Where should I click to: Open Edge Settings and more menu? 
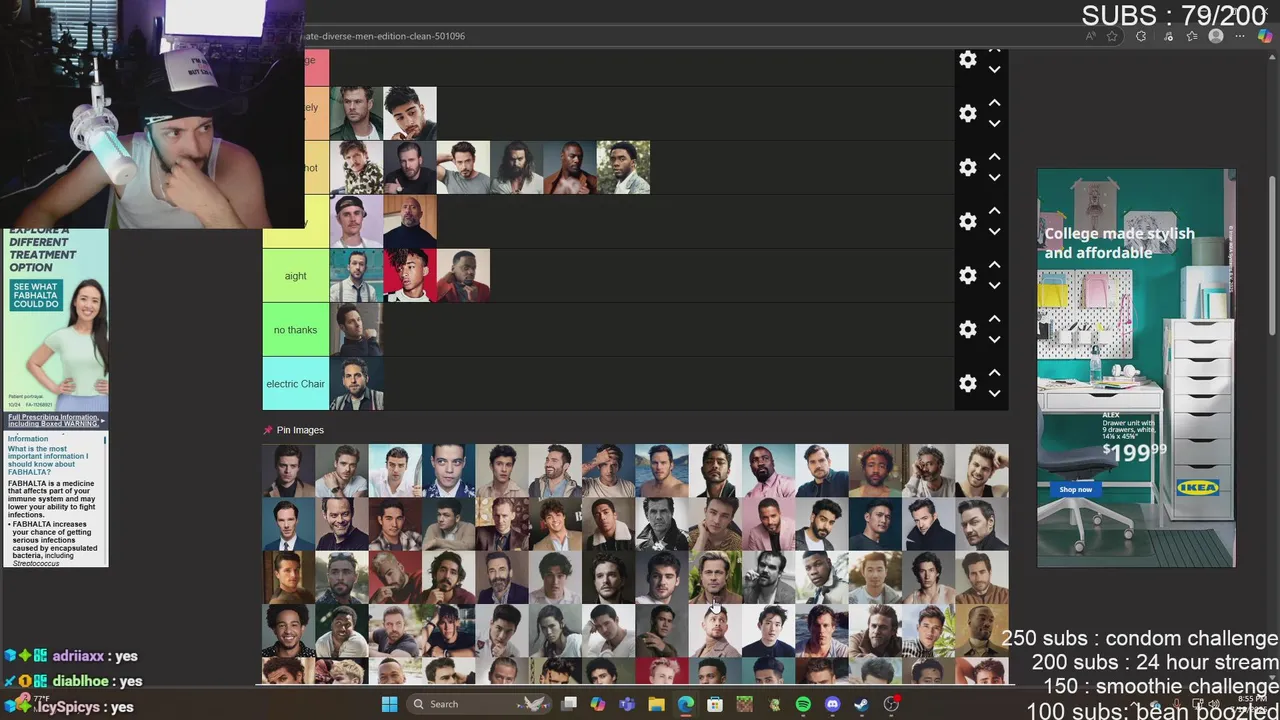(x=1240, y=36)
